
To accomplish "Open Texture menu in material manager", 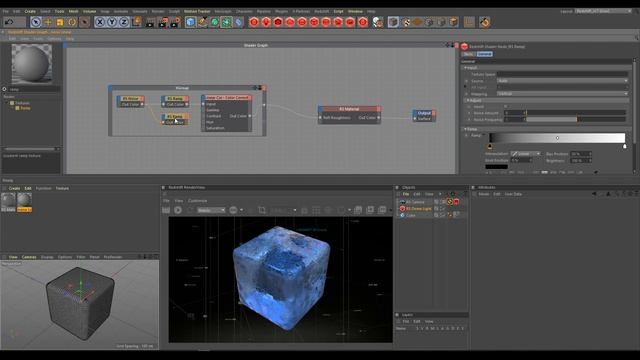I will point(62,189).
